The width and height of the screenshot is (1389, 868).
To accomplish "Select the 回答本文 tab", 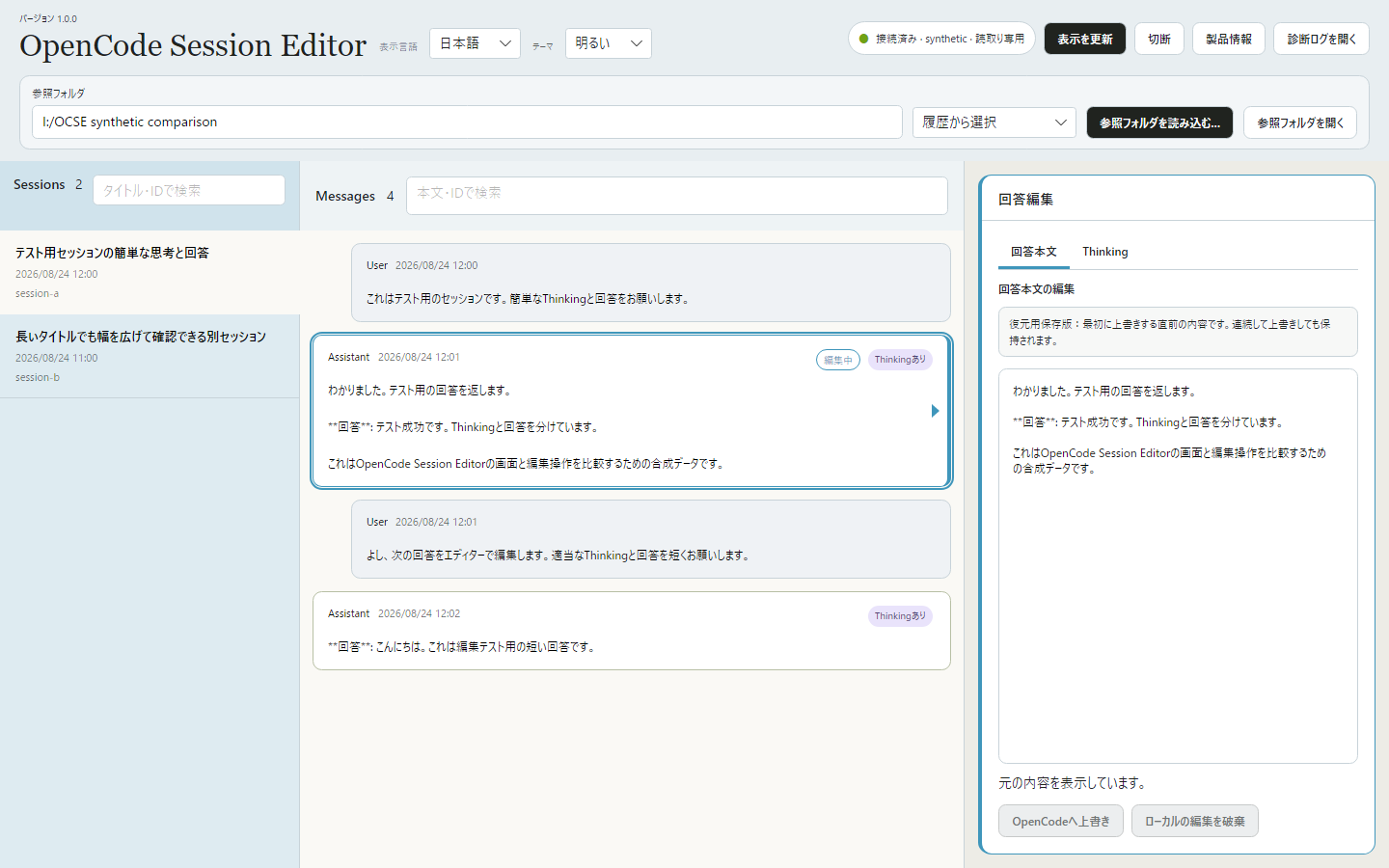I will 1034,252.
